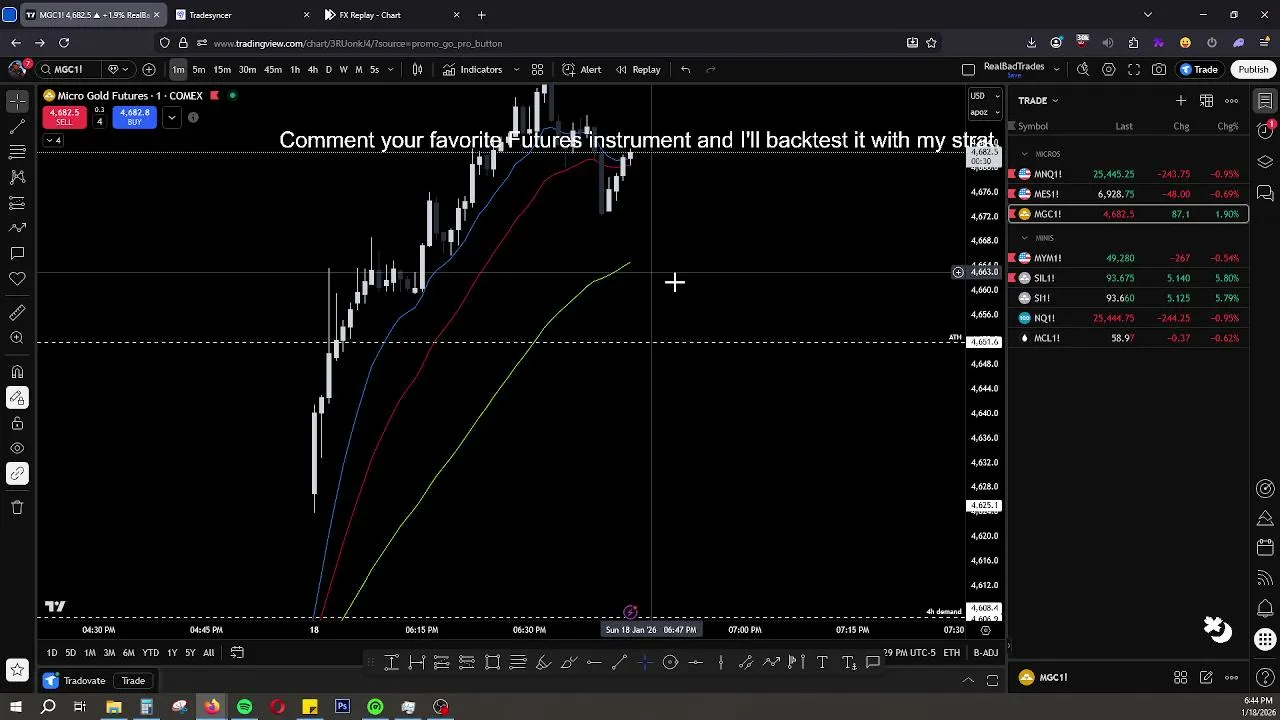Start bar Replay mode

click(638, 70)
